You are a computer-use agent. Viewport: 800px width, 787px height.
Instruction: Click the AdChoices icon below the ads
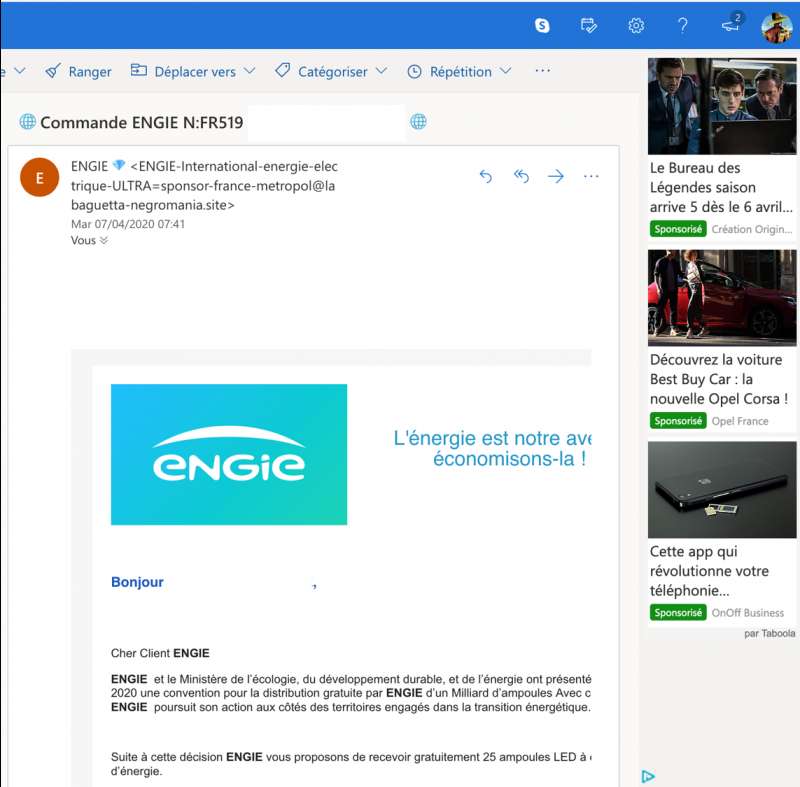click(x=647, y=776)
